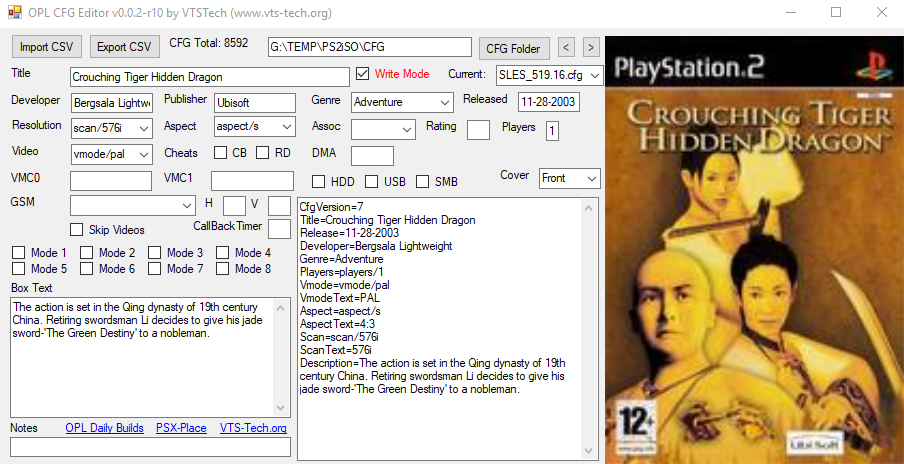Check the Mode 8 checkbox
The width and height of the screenshot is (904, 464).
pyautogui.click(x=223, y=269)
